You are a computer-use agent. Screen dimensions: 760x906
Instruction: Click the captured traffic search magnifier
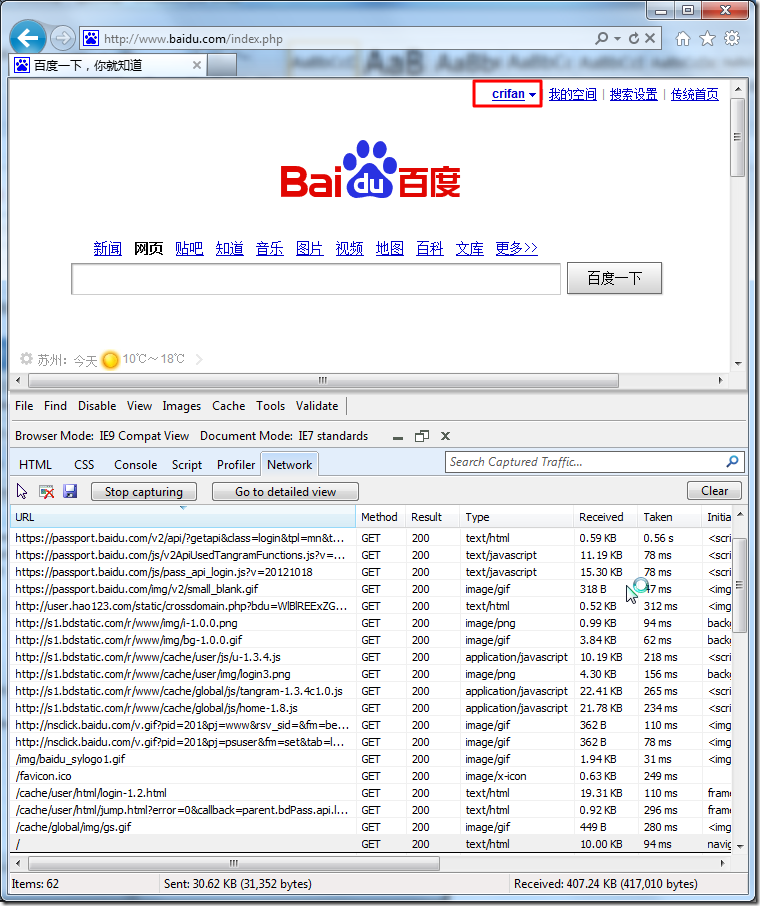click(732, 461)
